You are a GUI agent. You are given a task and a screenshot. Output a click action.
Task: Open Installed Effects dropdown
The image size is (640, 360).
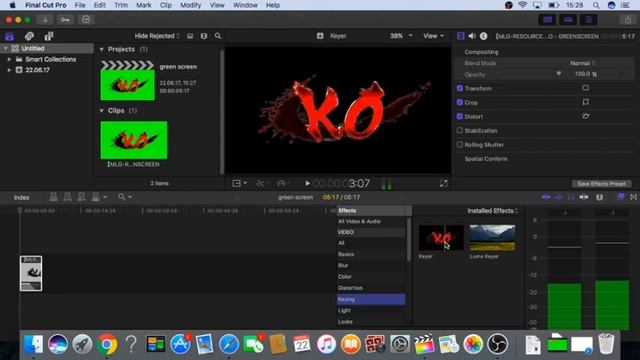pos(493,211)
